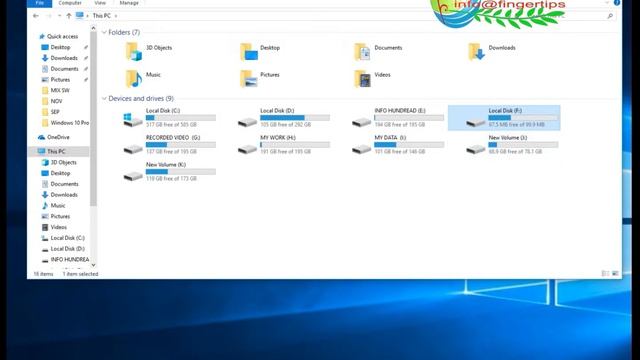This screenshot has width=640, height=360.
Task: Open the Computer ribbon tab
Action: coord(70,3)
